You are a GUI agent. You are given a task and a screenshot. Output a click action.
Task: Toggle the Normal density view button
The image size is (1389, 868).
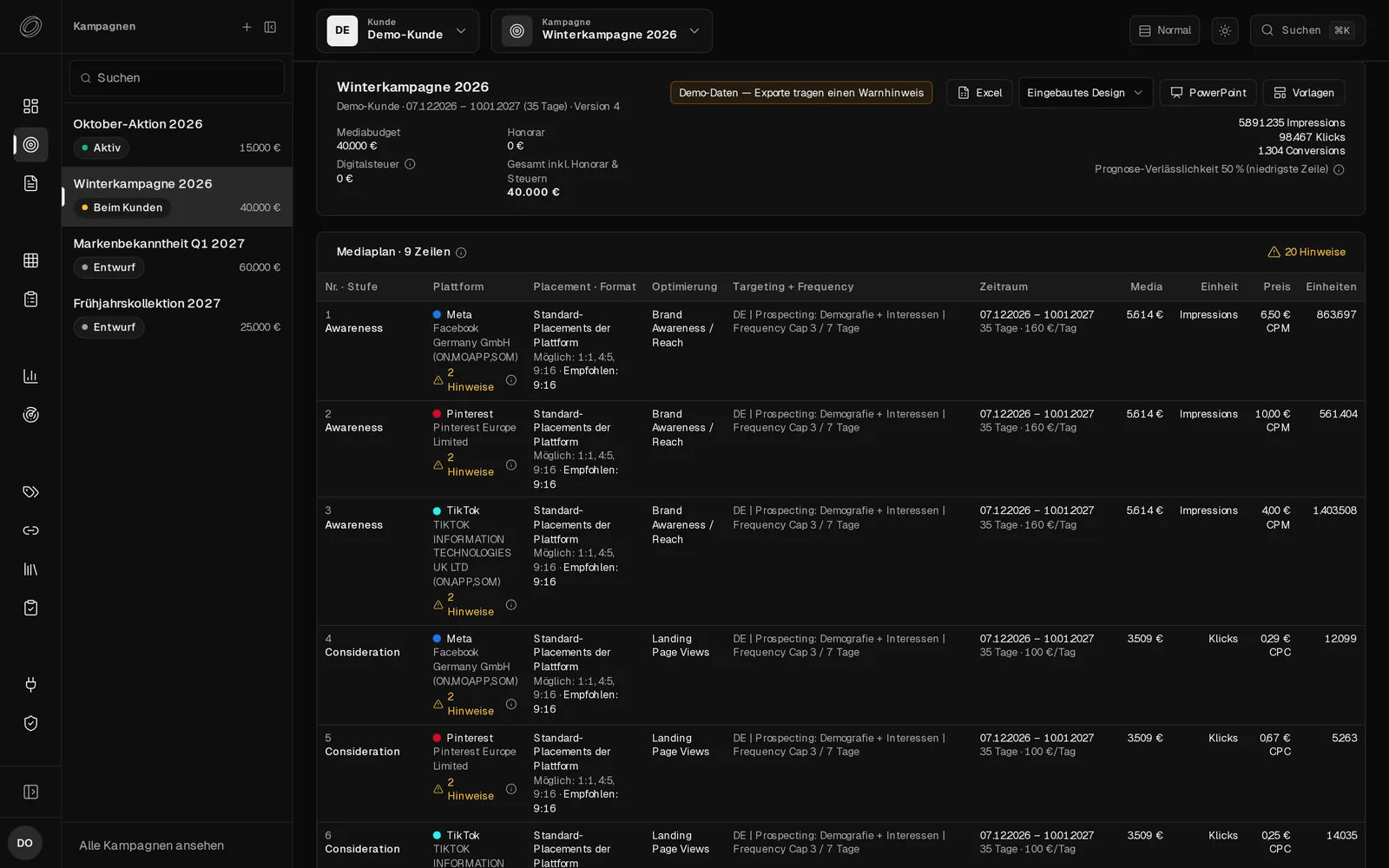1164,30
